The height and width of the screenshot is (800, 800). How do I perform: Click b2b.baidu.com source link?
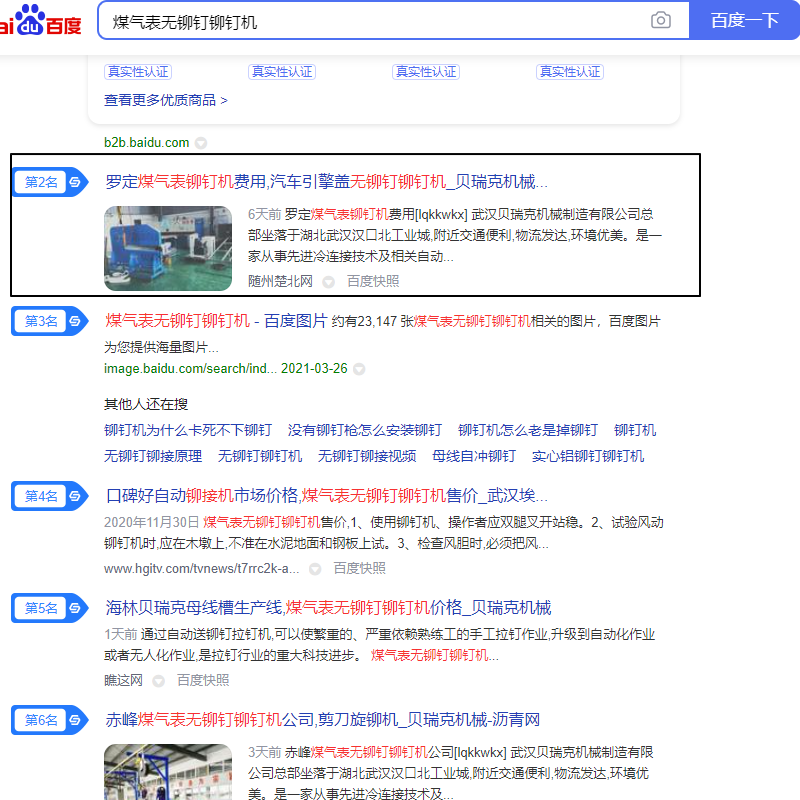146,142
